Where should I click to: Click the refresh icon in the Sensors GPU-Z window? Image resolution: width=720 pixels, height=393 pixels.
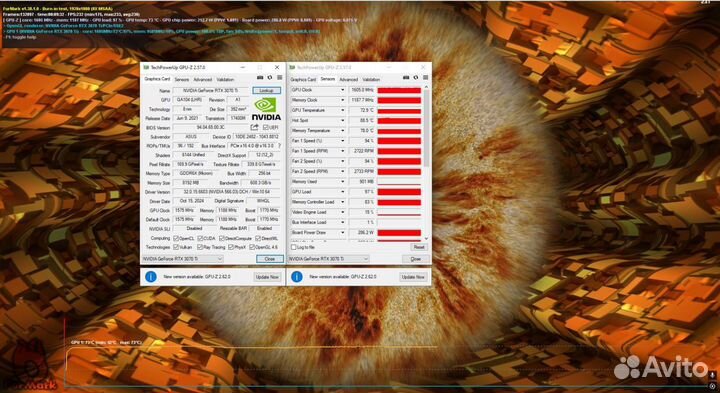coord(416,79)
